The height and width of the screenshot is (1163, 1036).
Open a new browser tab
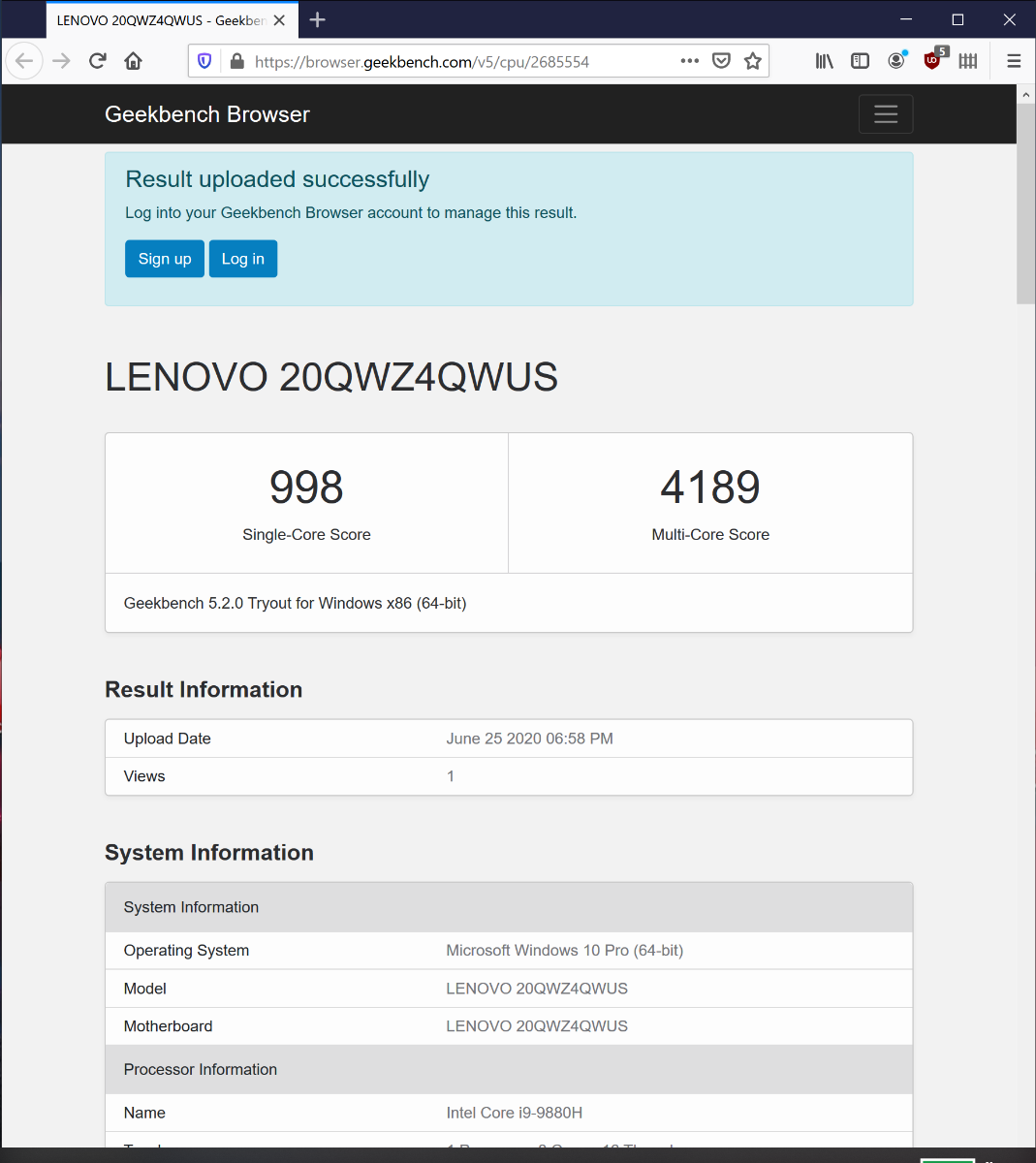click(317, 20)
